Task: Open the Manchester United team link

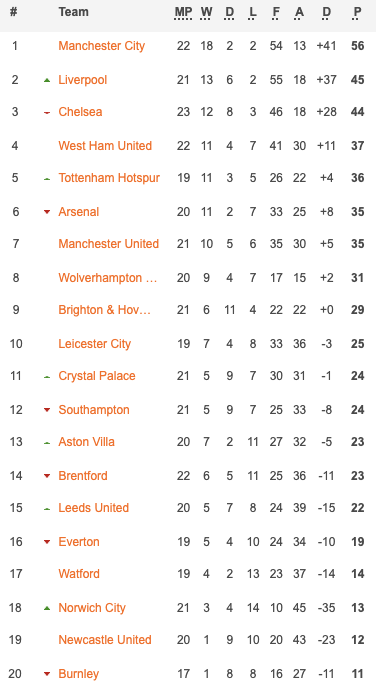Action: (x=109, y=244)
